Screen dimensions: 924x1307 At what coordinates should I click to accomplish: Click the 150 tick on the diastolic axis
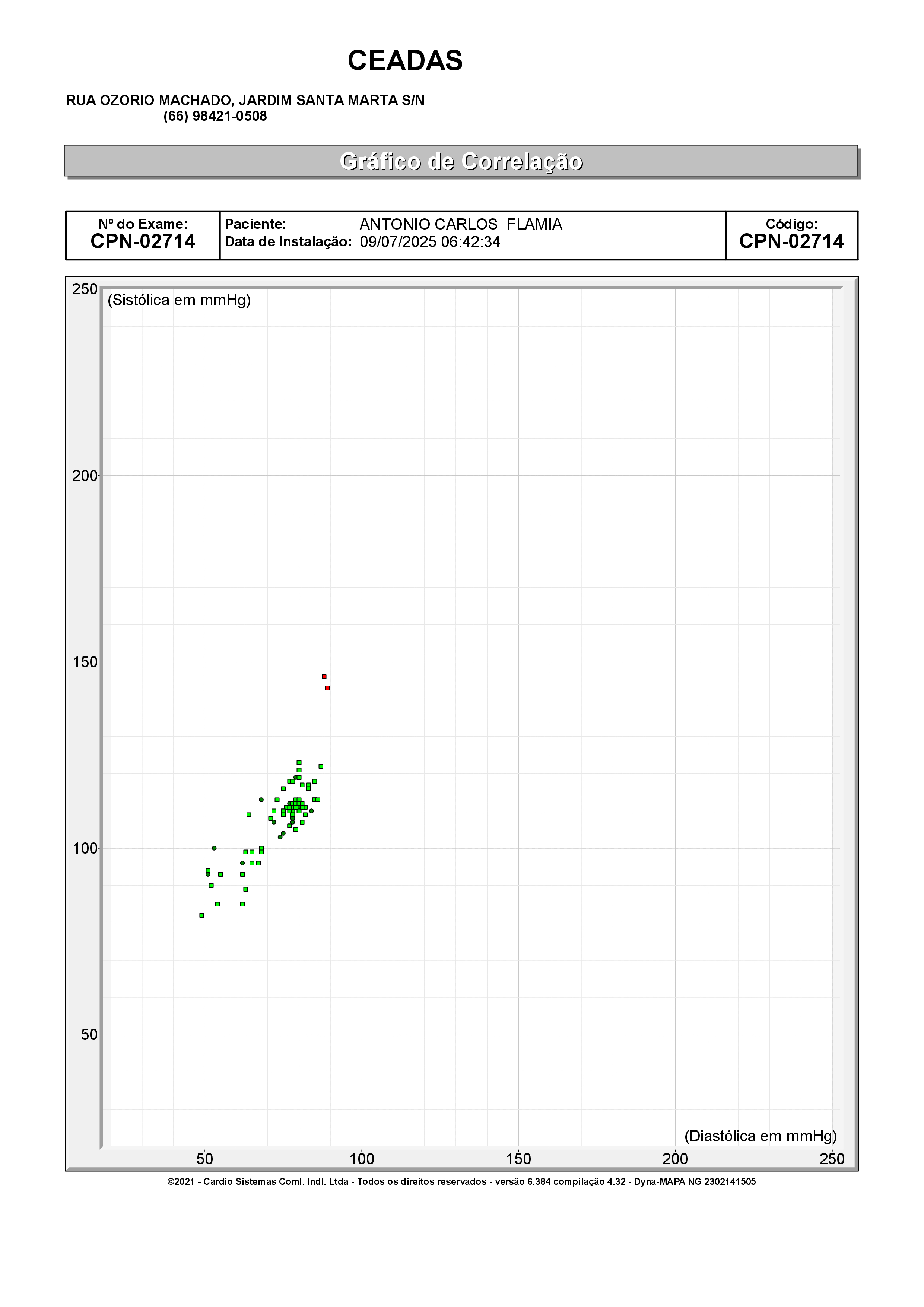tap(518, 1159)
